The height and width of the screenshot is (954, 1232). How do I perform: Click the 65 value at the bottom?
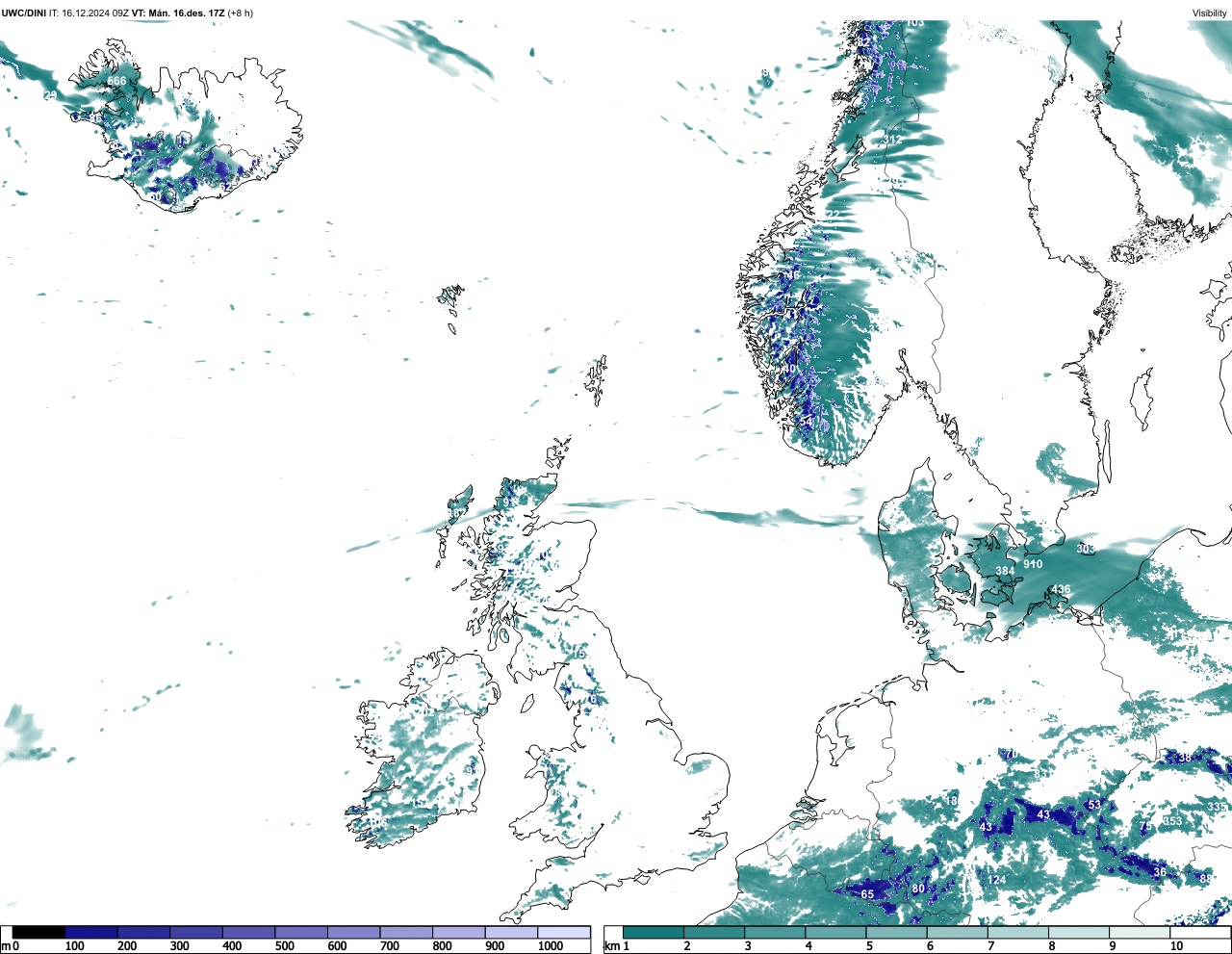pyautogui.click(x=867, y=894)
